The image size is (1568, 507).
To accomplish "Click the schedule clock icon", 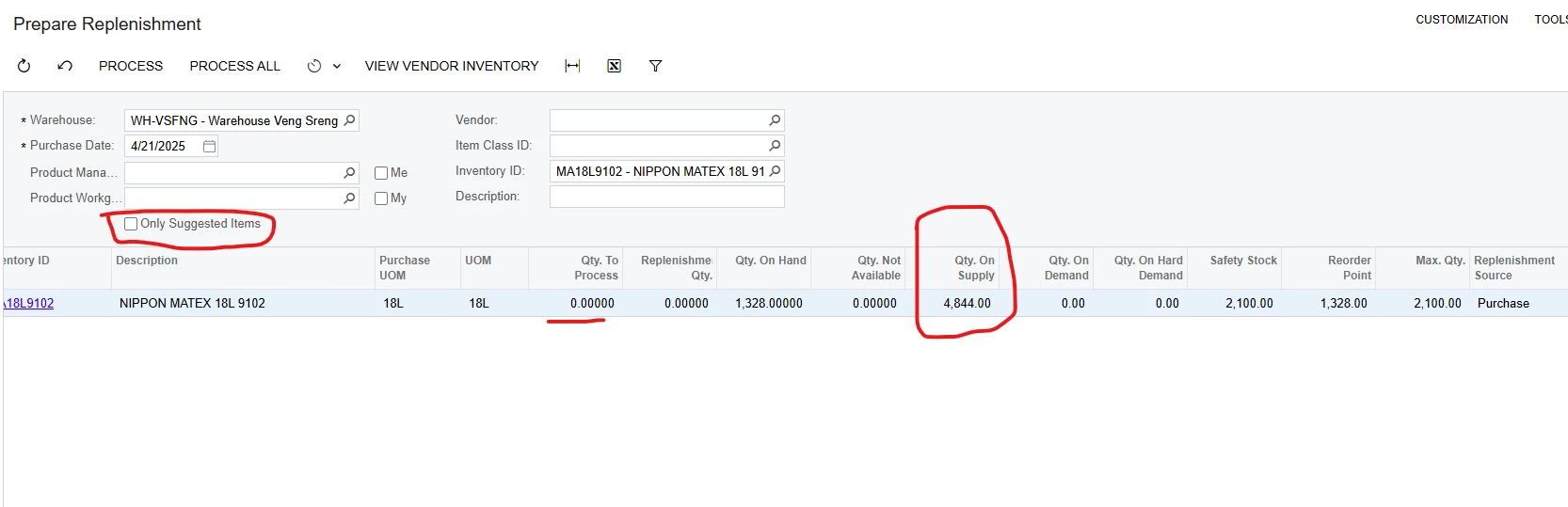I will (x=314, y=66).
